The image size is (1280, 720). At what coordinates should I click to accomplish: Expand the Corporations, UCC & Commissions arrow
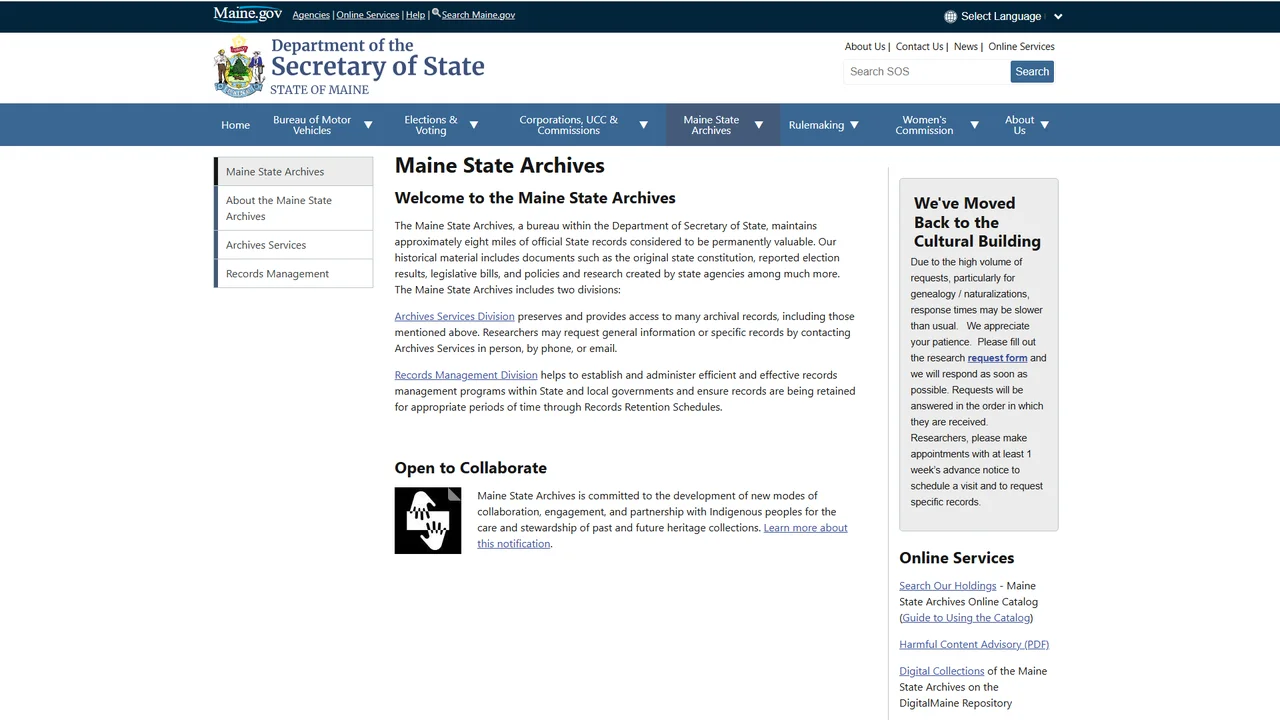[x=644, y=125]
